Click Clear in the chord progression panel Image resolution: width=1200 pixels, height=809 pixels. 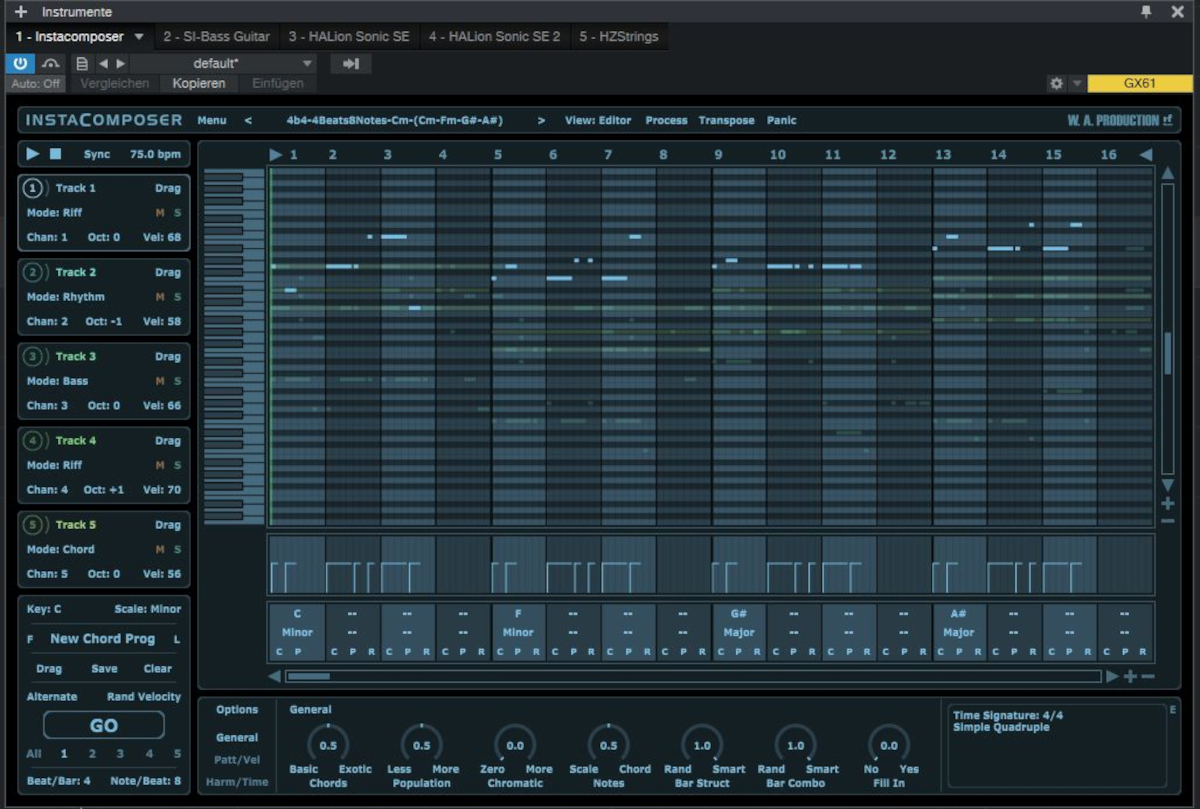click(158, 669)
